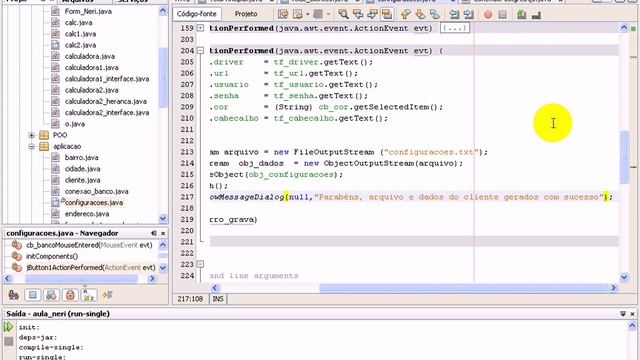
Task: Navigator horizontal scrollbar left arrow
Action: pos(8,279)
